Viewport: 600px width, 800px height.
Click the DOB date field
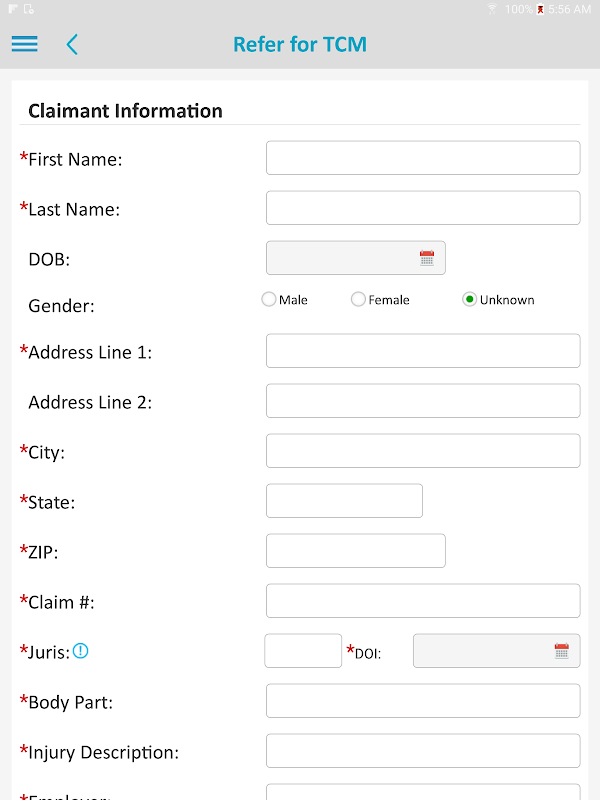[340, 258]
